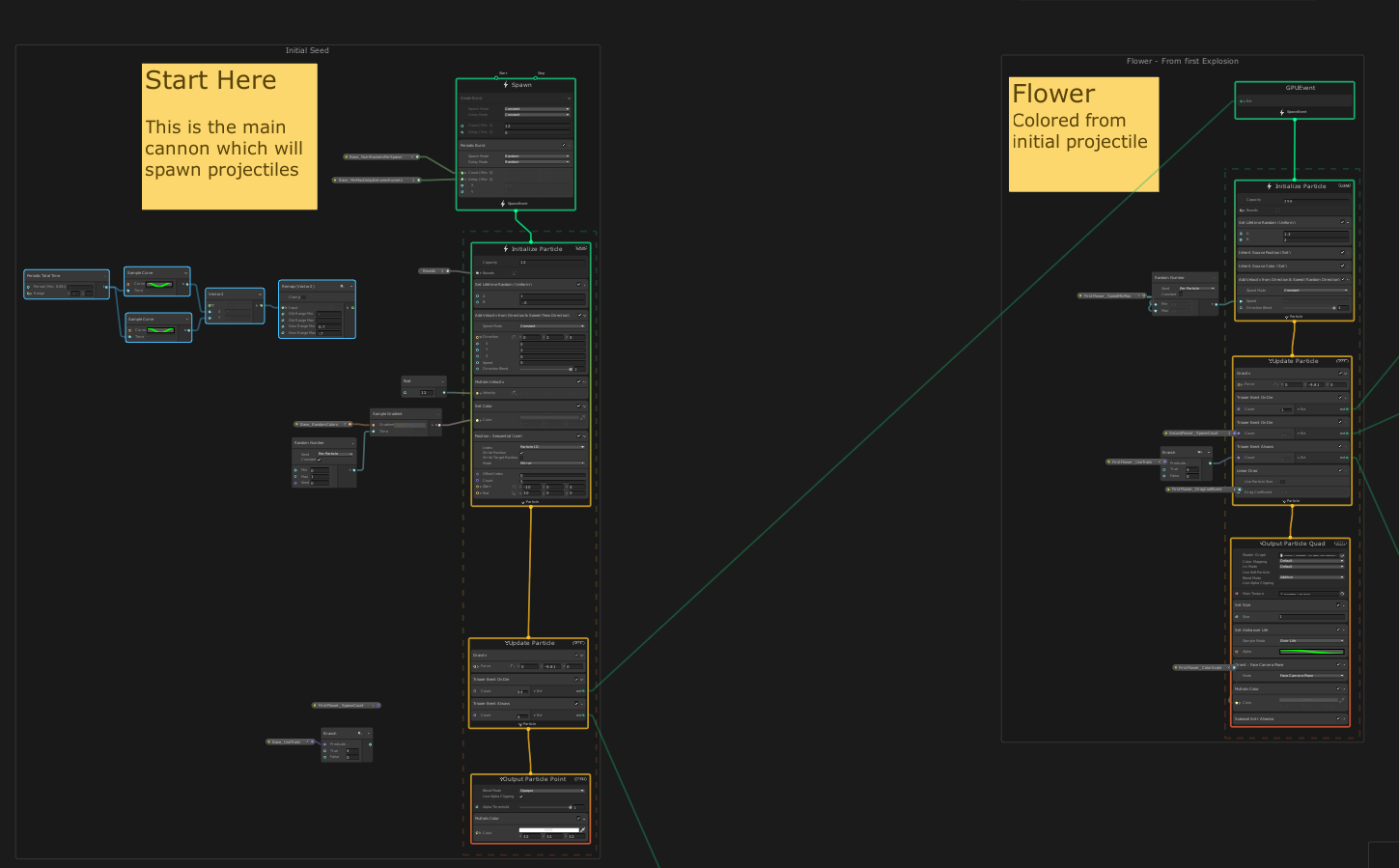Toggle Use Alpha Clipping in Output Particle Point
The width and height of the screenshot is (1399, 868).
click(x=521, y=797)
